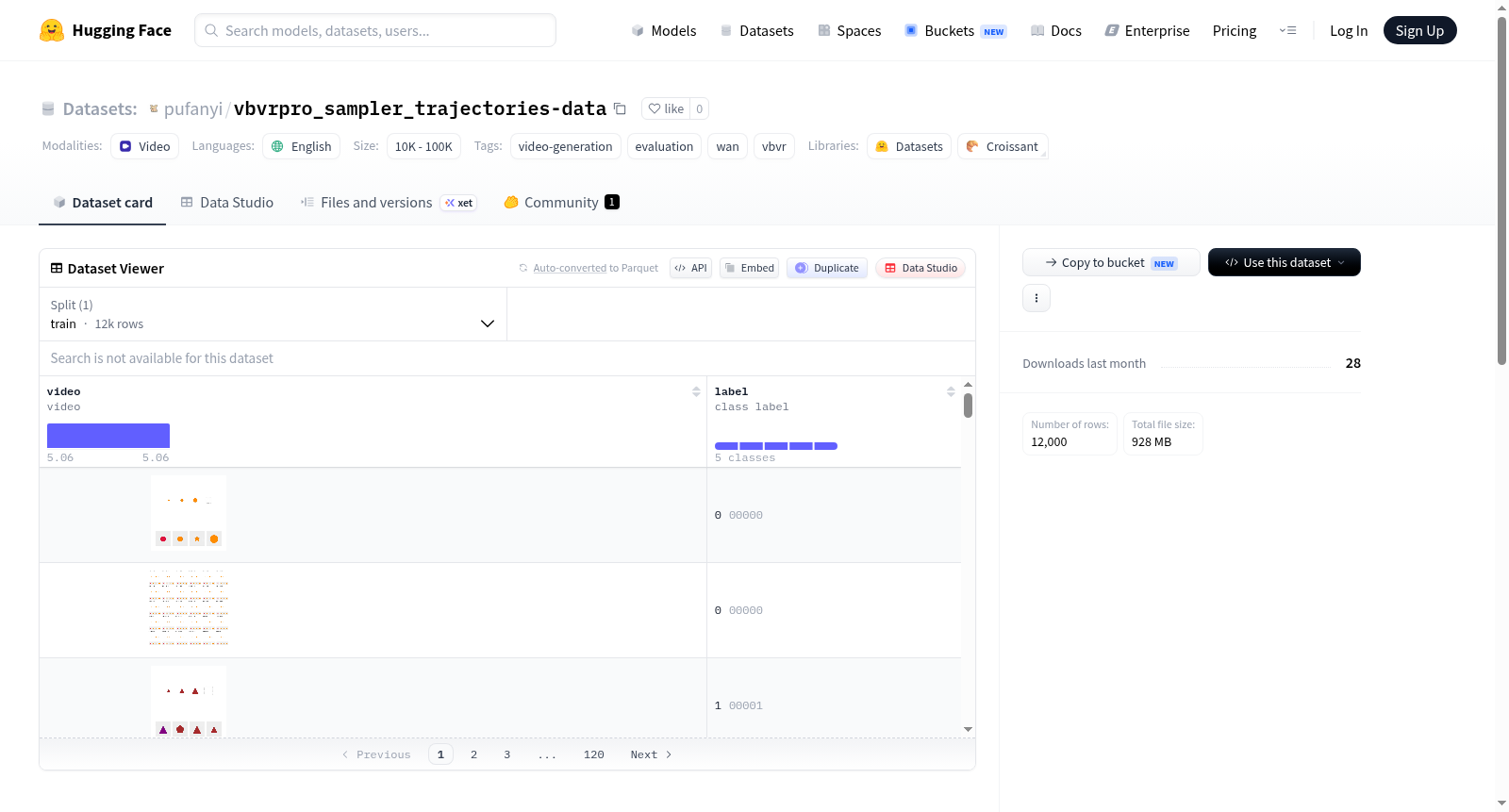1509x812 pixels.
Task: Open the second row video thumbnail
Action: pyautogui.click(x=189, y=608)
